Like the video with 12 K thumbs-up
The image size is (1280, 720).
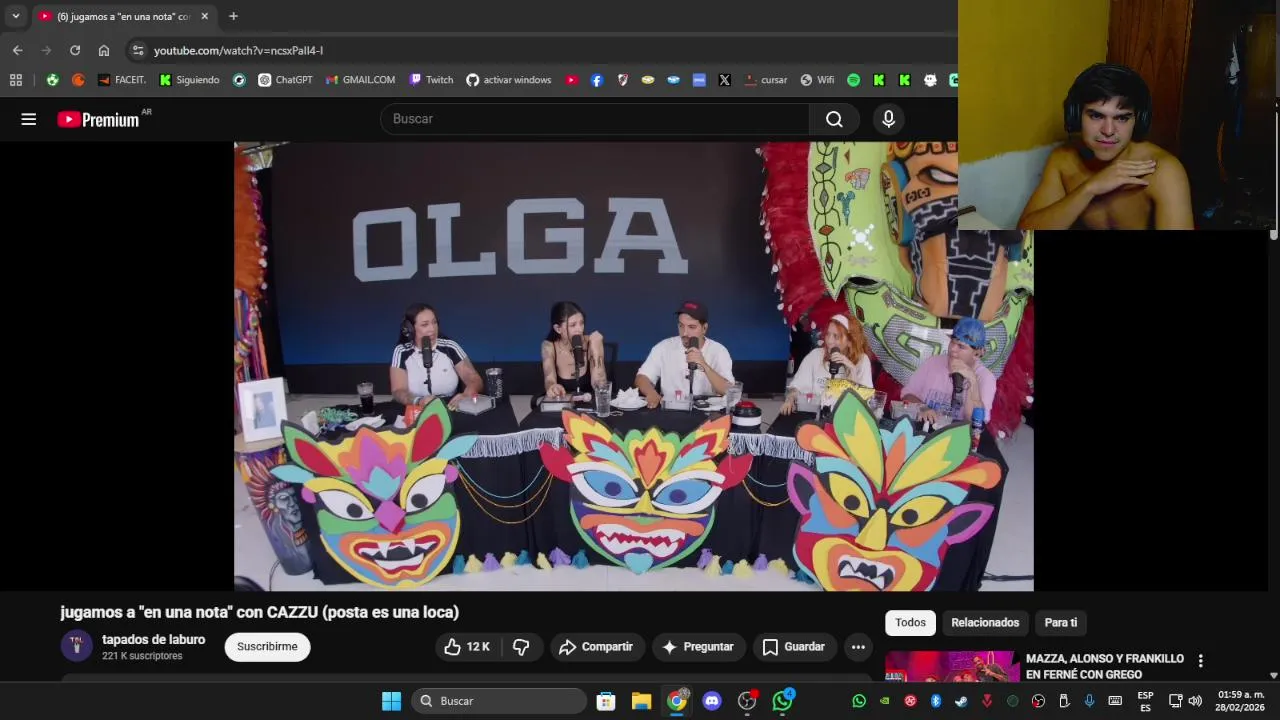[467, 647]
